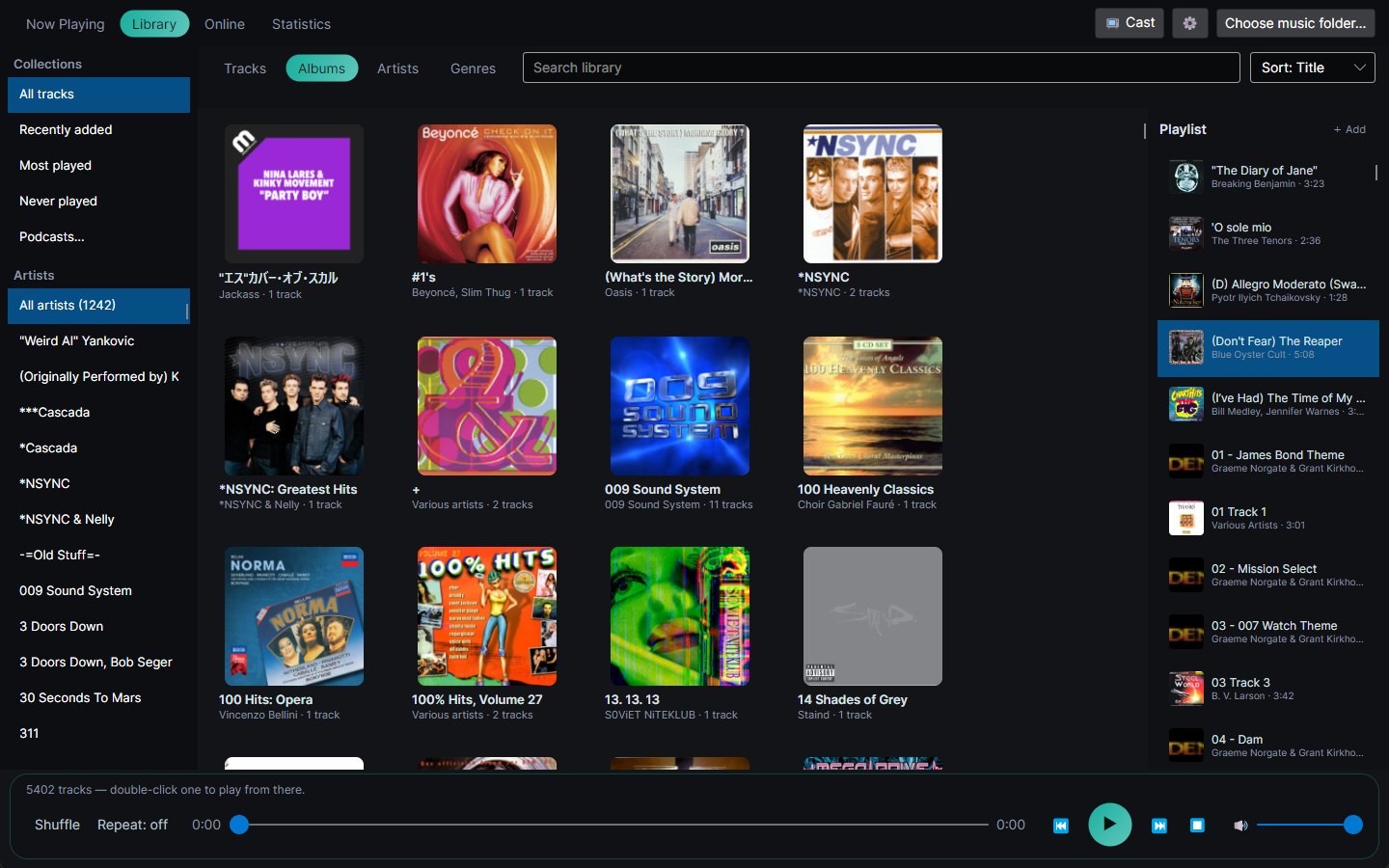Image resolution: width=1389 pixels, height=868 pixels.
Task: Open 13. 13. 13 album cover
Action: coord(680,616)
